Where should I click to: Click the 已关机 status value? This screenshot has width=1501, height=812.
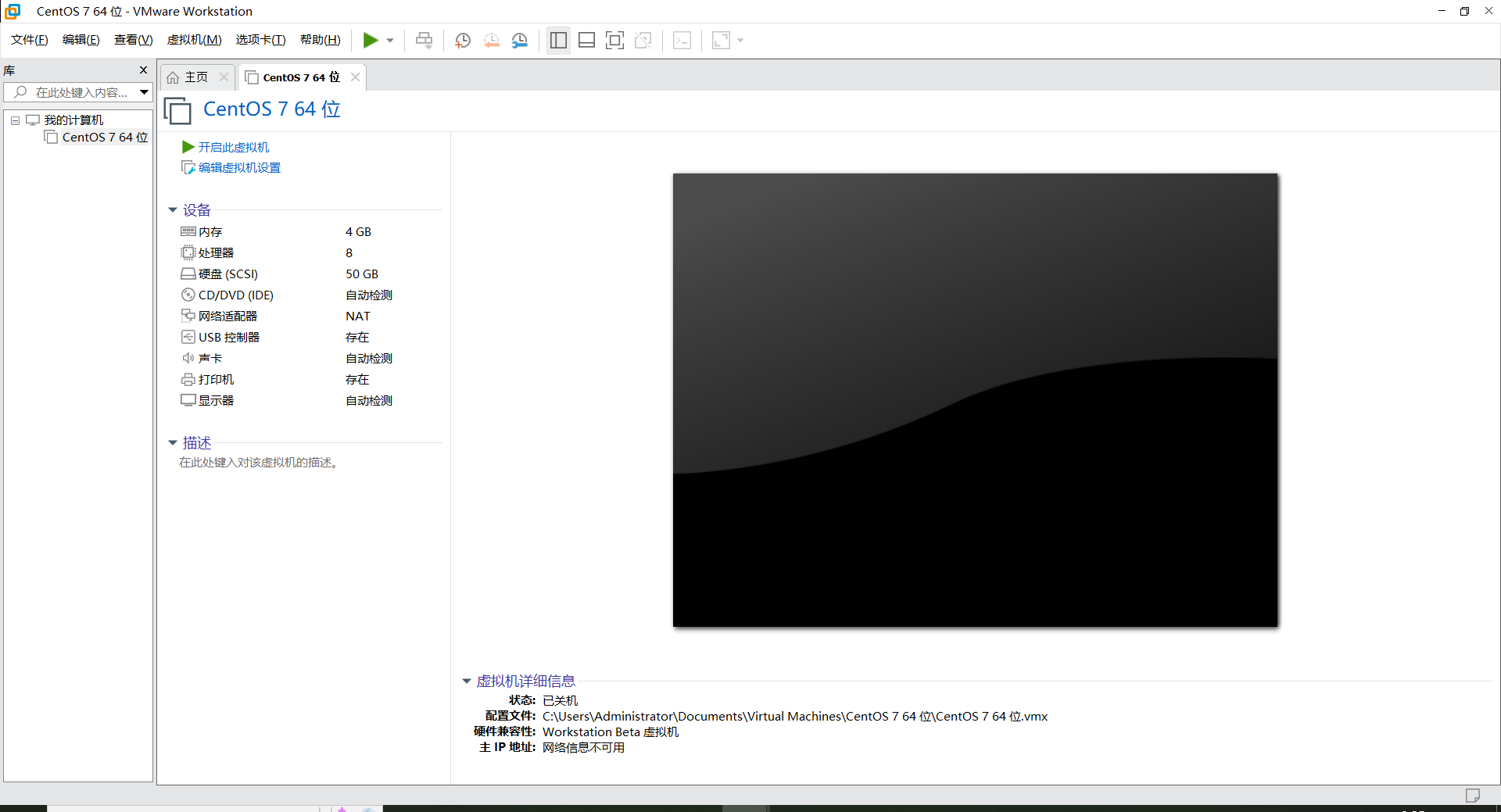[561, 701]
